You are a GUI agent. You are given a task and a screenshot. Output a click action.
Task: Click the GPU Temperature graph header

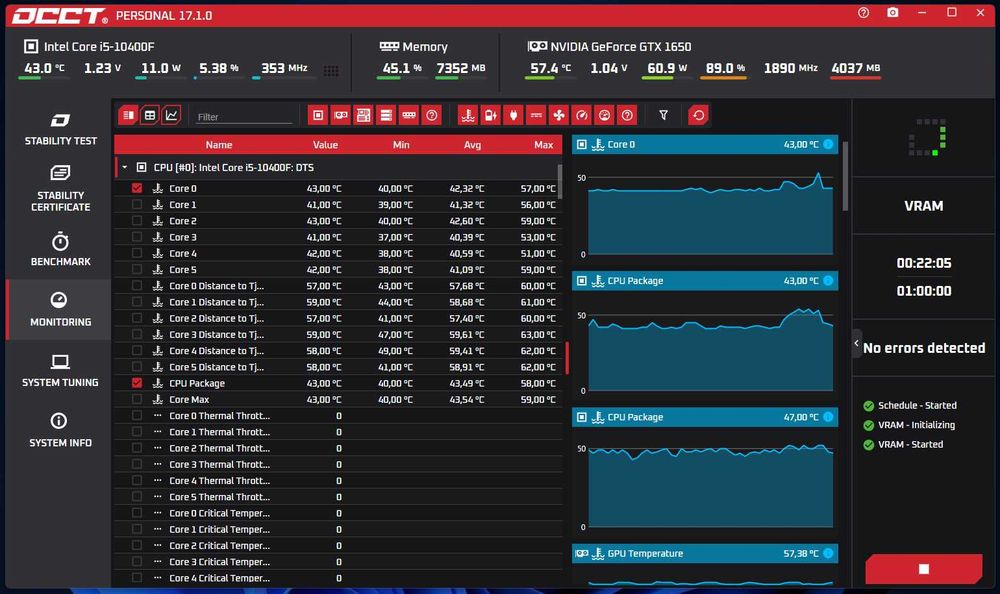tap(705, 553)
